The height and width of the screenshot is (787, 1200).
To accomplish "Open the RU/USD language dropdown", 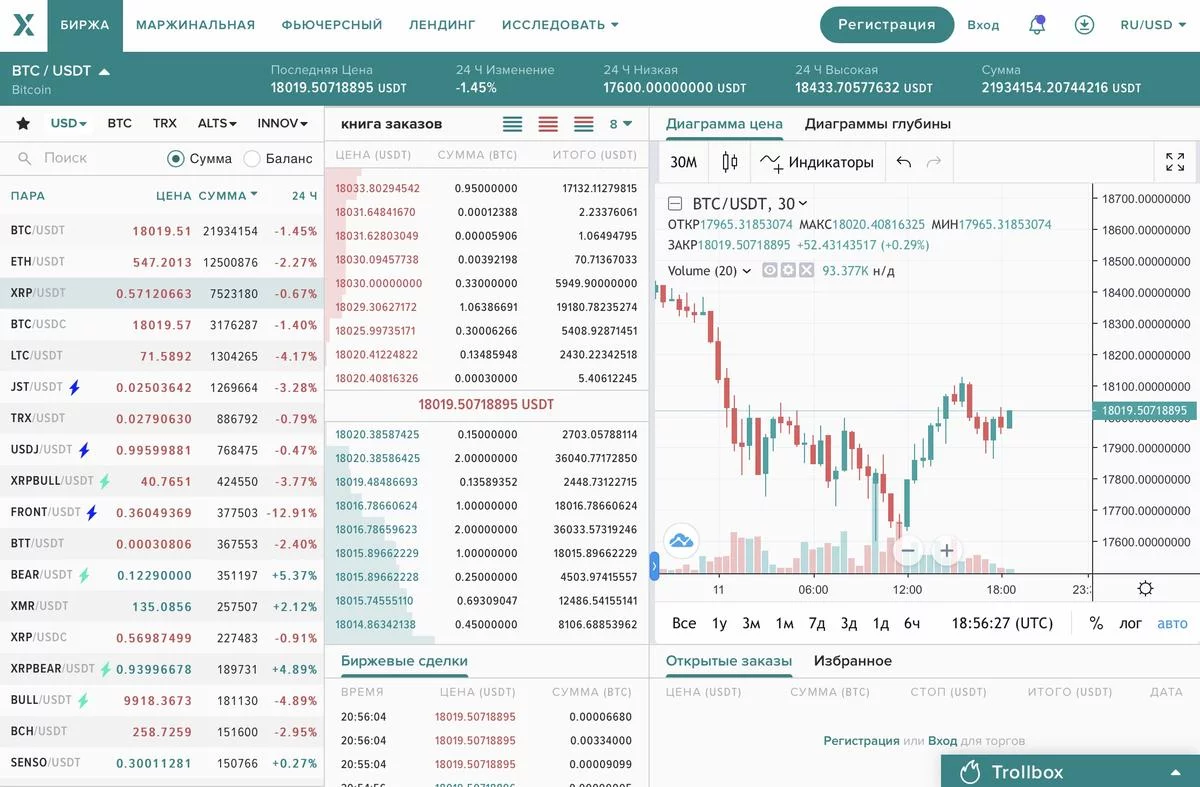I will (1153, 25).
